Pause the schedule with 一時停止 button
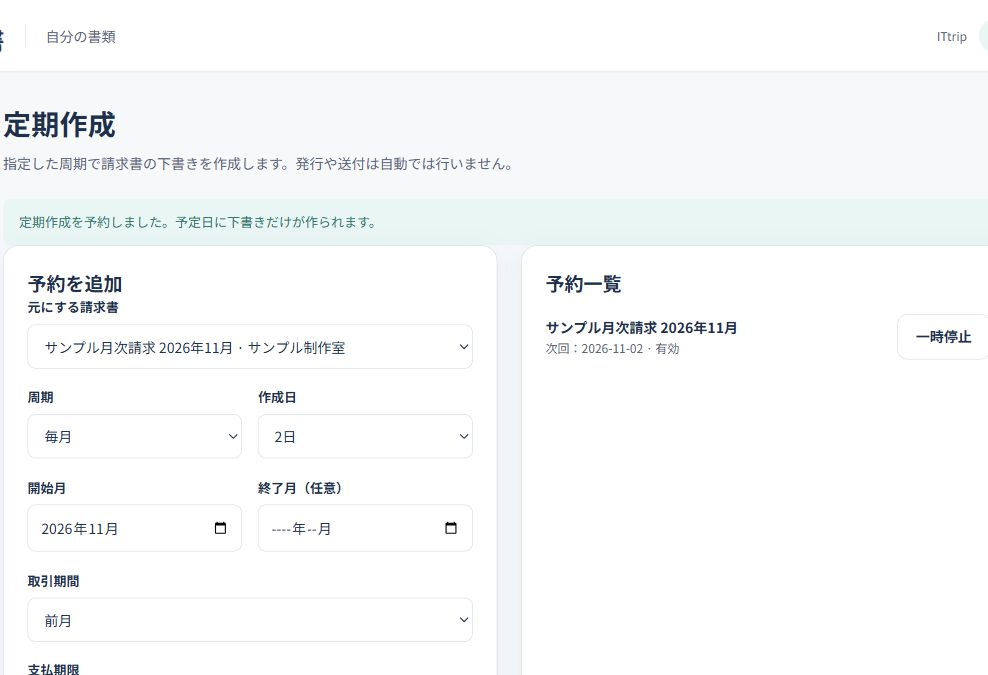Viewport: 988px width, 675px height. tap(943, 337)
